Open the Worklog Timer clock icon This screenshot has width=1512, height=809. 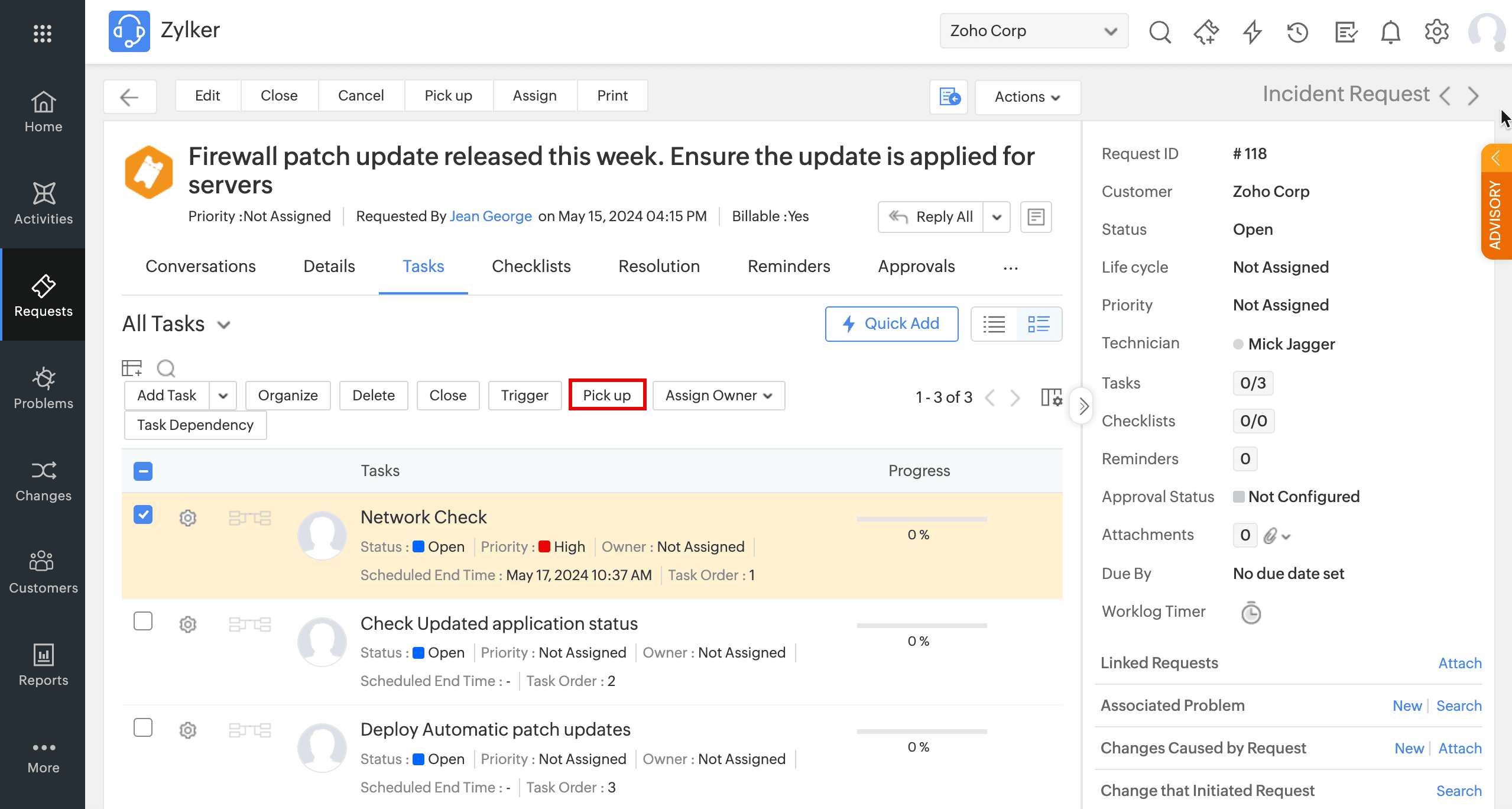click(x=1251, y=613)
